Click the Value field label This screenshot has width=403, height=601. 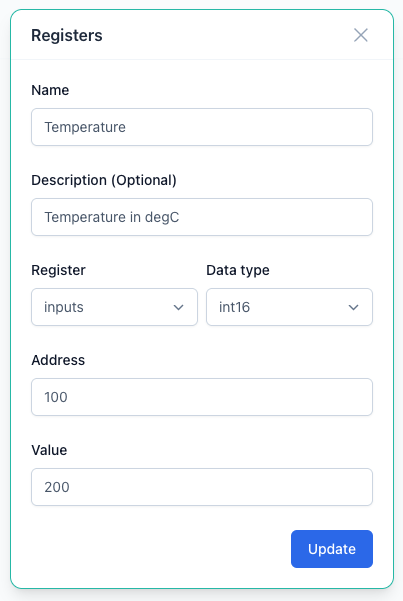point(49,450)
